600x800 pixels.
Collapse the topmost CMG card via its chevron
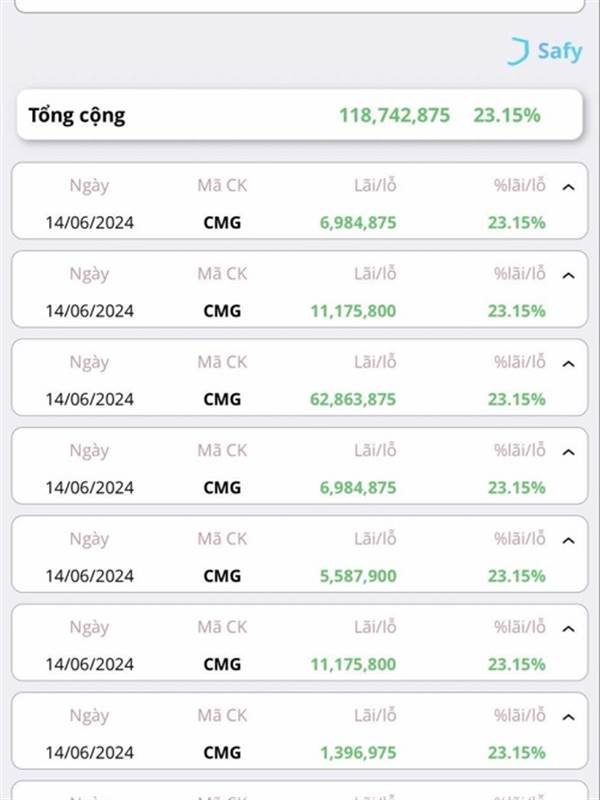568,187
